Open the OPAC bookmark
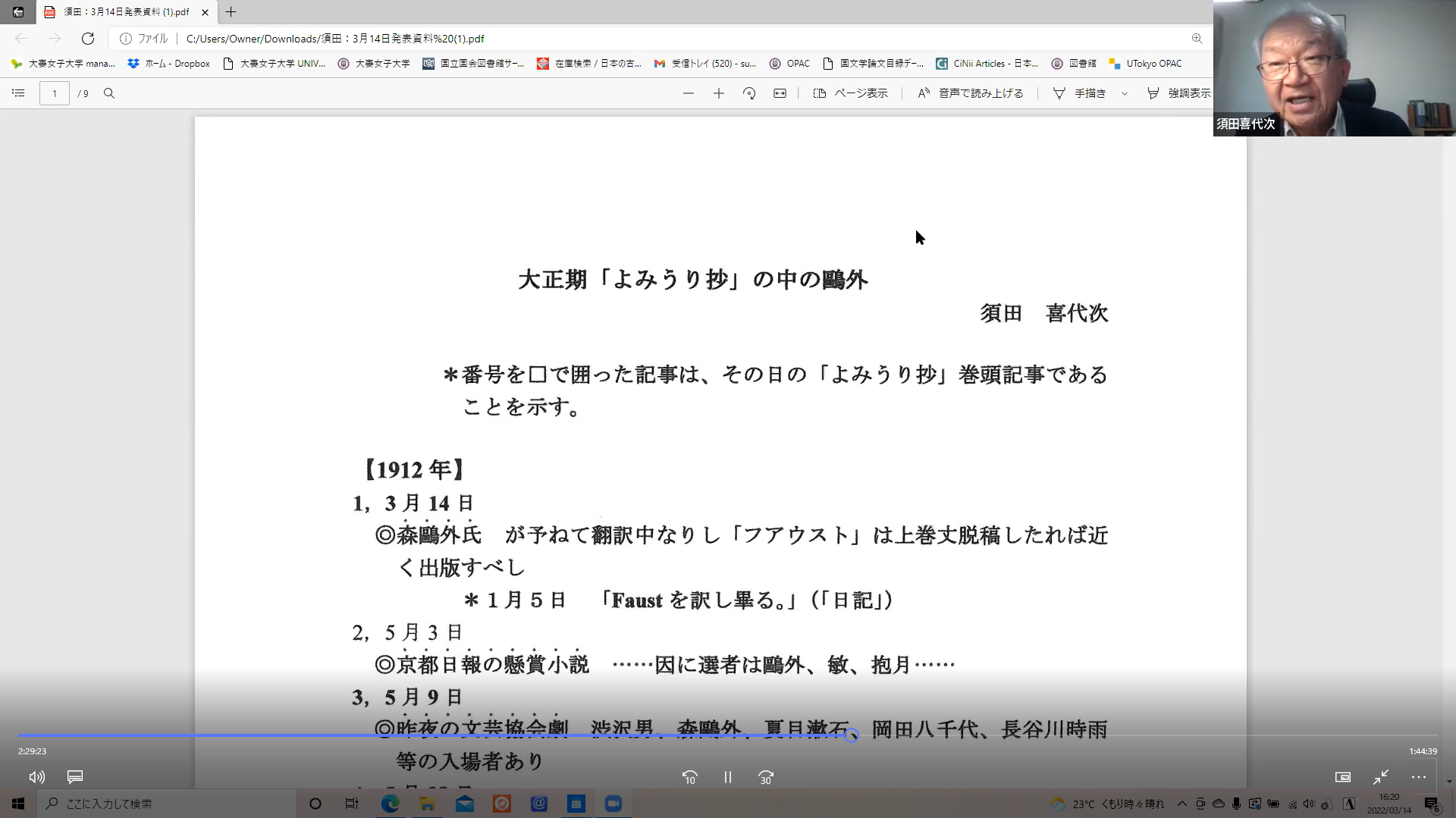 789,64
